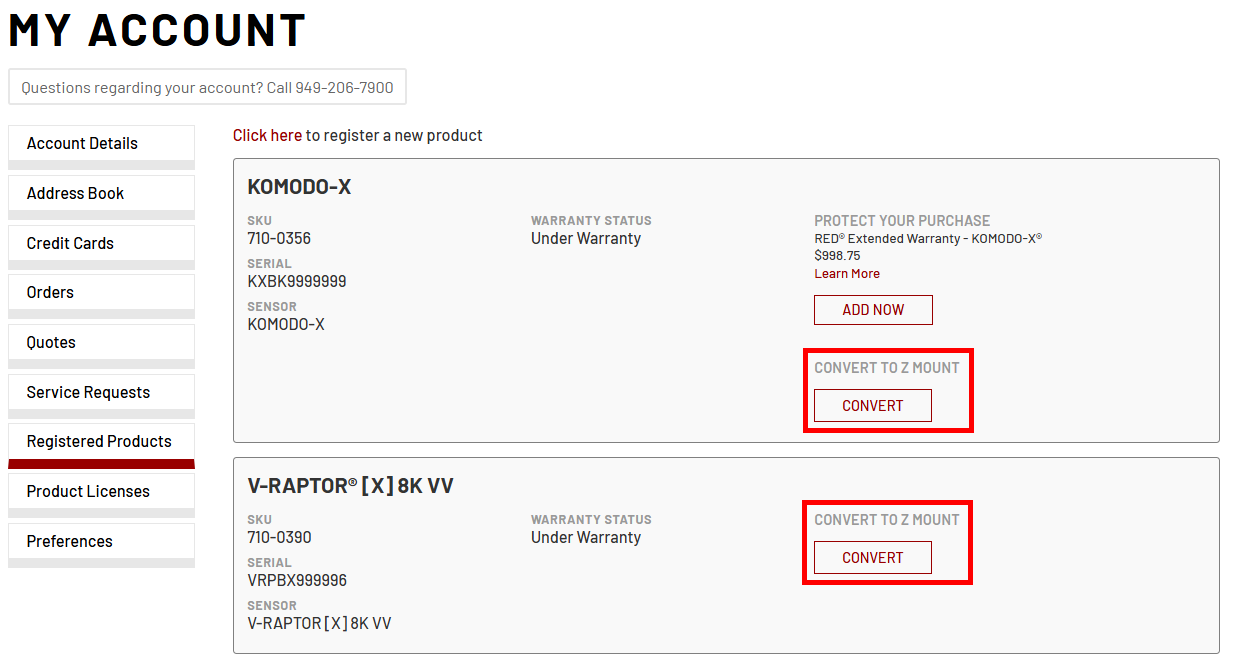The width and height of the screenshot is (1235, 665).
Task: Click the 'Click here' register product link
Action: click(x=267, y=135)
